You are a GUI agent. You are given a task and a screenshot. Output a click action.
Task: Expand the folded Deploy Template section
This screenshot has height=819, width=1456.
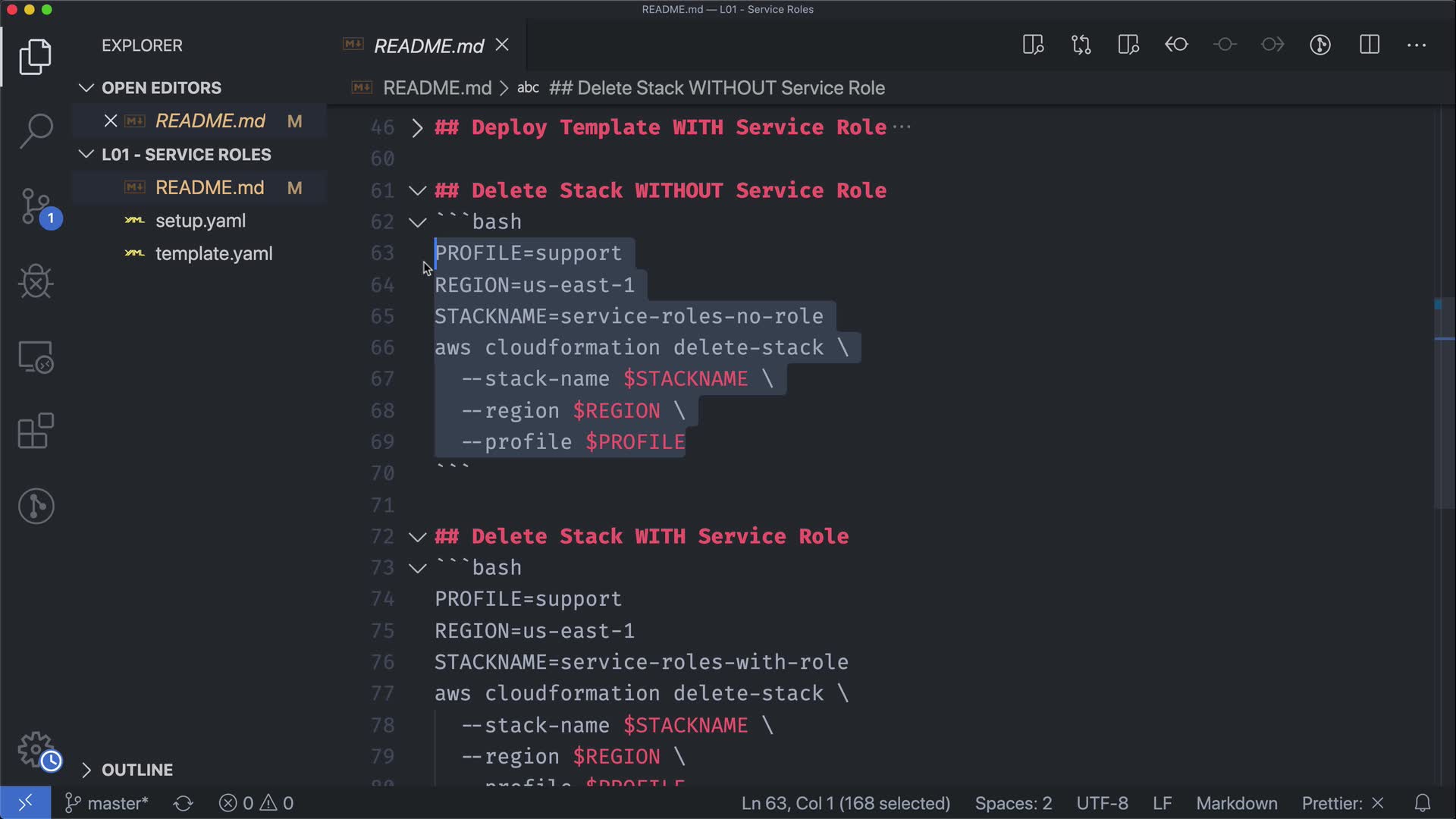point(417,127)
